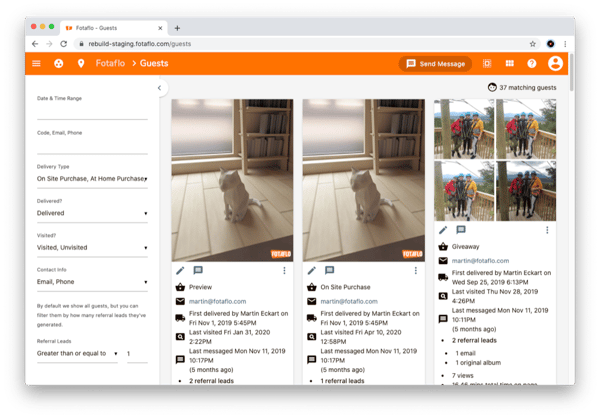
Task: Click the cat photo on Preview guest card
Action: pyautogui.click(x=232, y=180)
